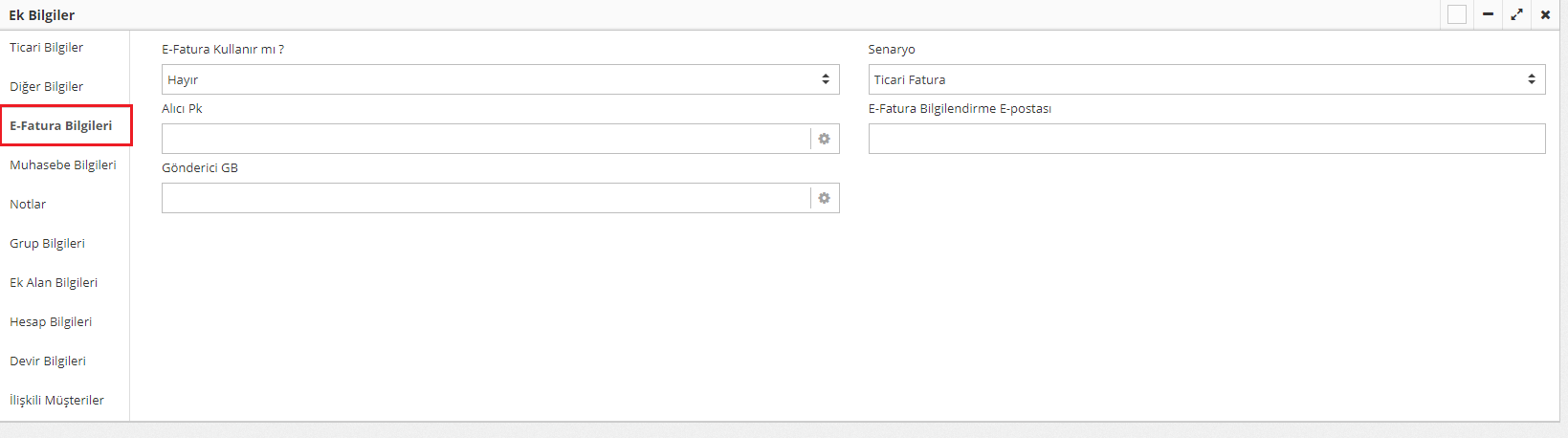
Task: Go to the Notlar tab
Action: coord(28,204)
